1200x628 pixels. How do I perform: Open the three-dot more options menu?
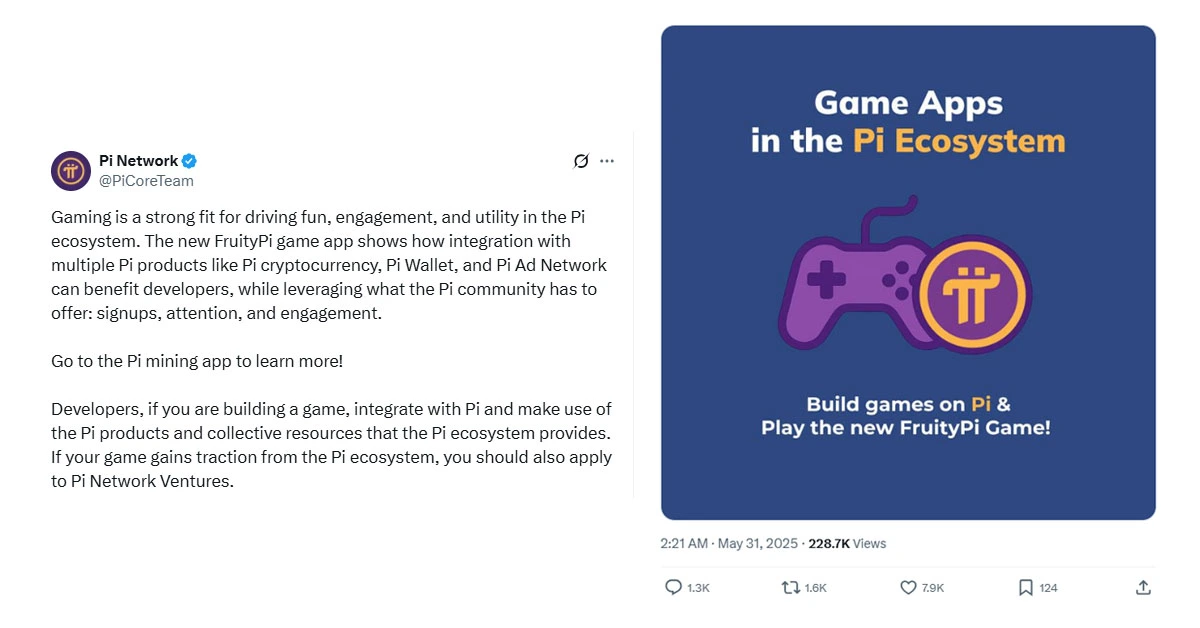point(607,161)
